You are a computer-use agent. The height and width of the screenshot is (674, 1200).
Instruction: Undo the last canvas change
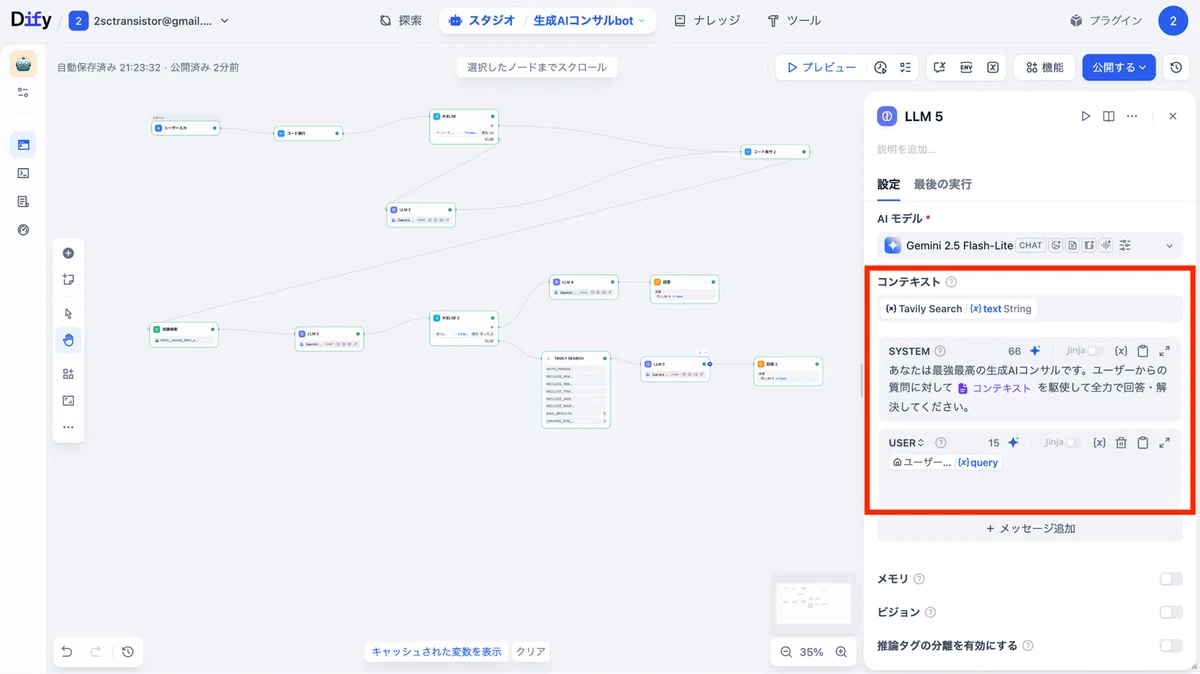click(x=67, y=652)
